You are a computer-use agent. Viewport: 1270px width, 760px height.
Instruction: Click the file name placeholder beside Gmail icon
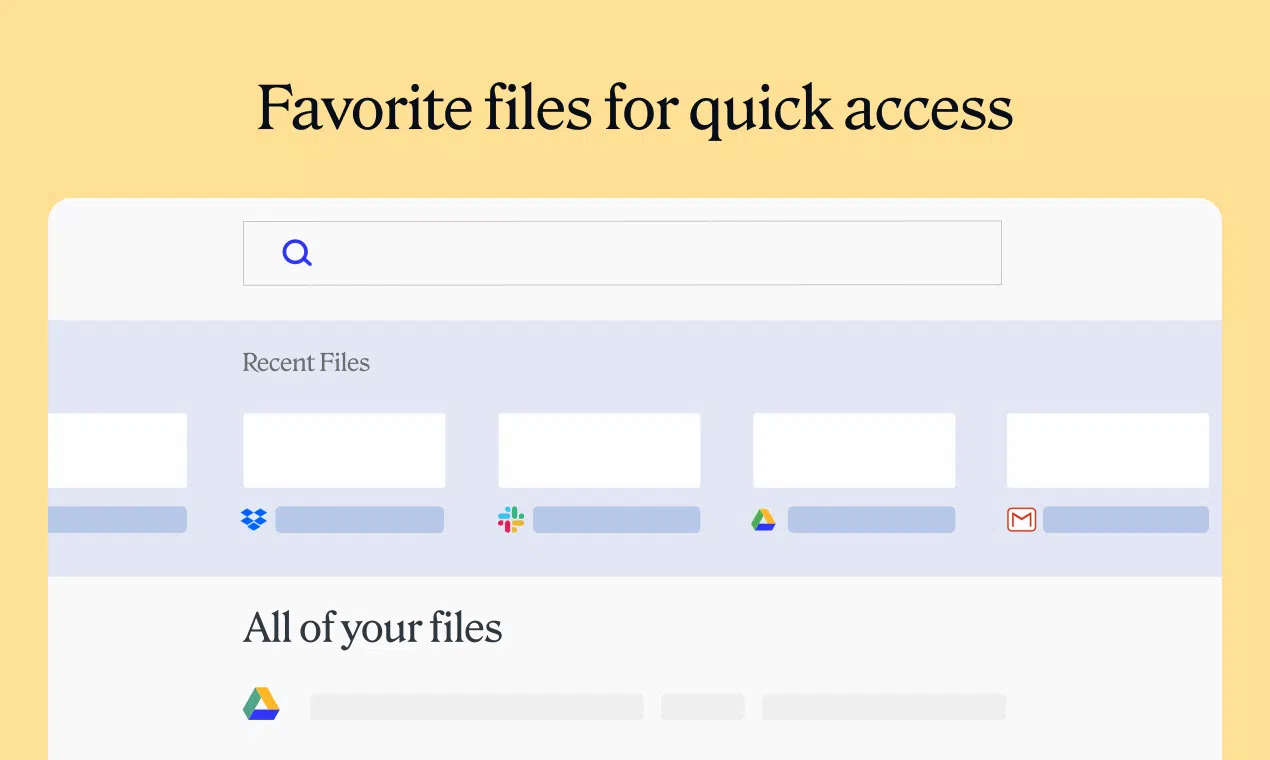click(1126, 520)
